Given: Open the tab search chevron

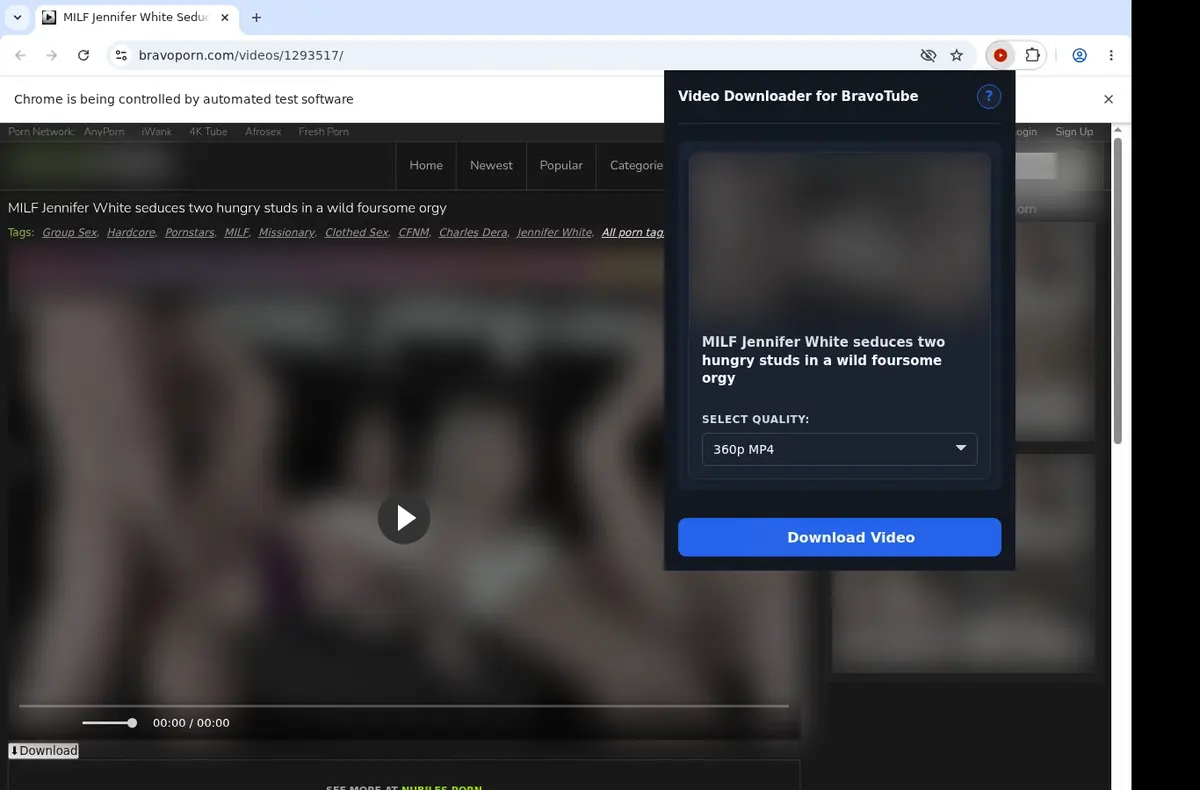Looking at the screenshot, I should pos(17,17).
